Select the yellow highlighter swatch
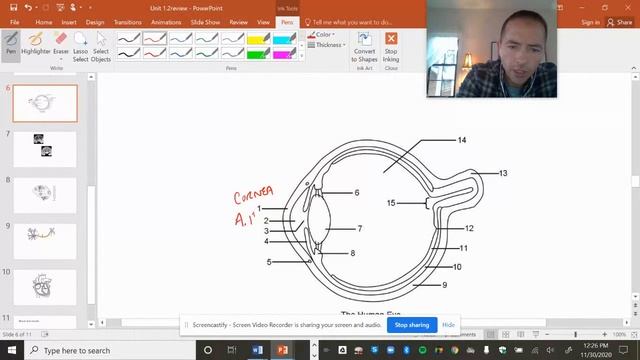 [x=259, y=38]
